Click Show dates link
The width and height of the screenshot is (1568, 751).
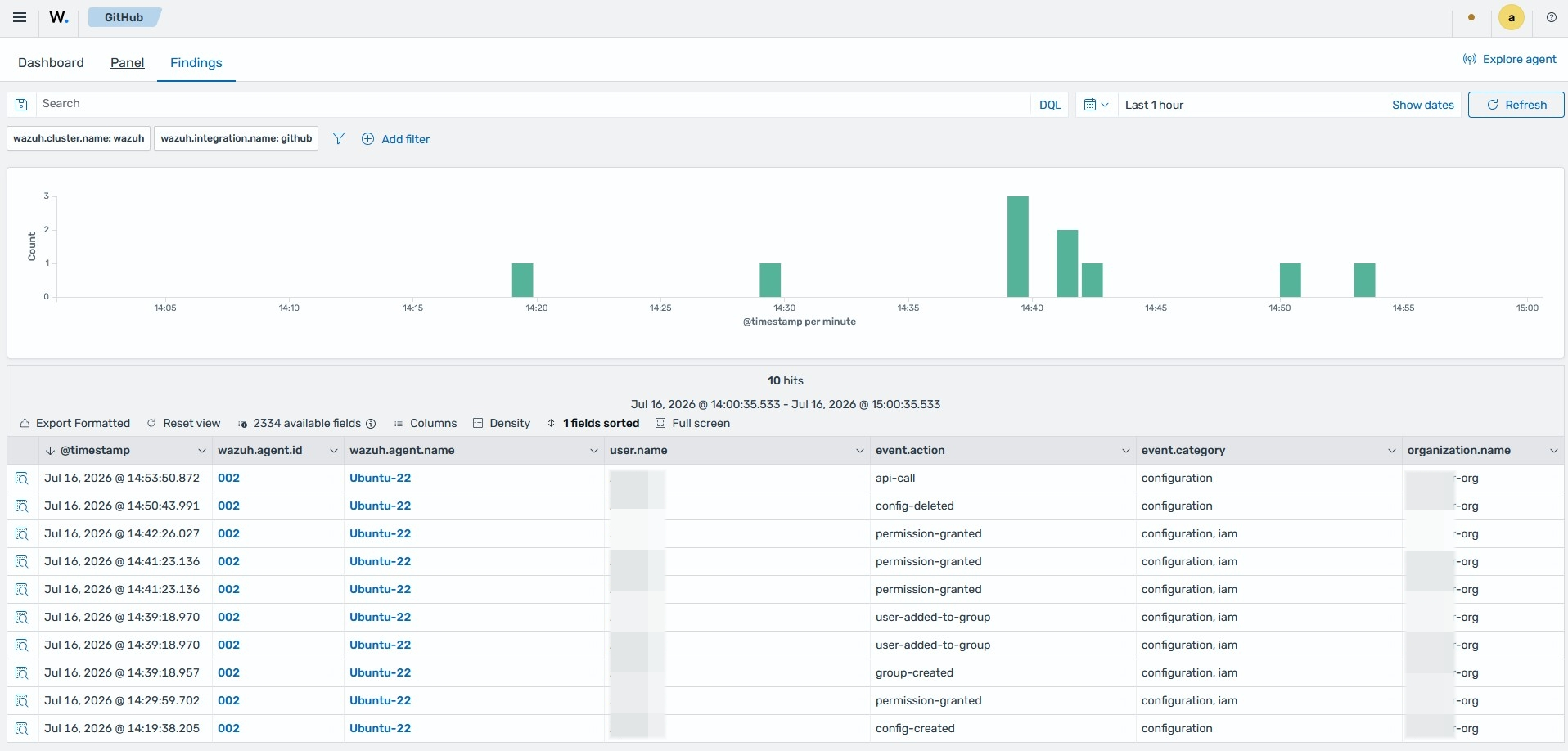coord(1422,105)
